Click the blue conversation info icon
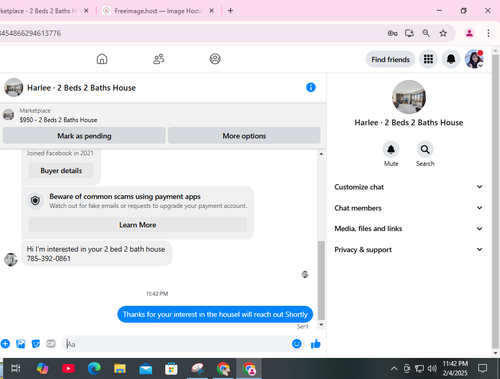 [x=311, y=87]
